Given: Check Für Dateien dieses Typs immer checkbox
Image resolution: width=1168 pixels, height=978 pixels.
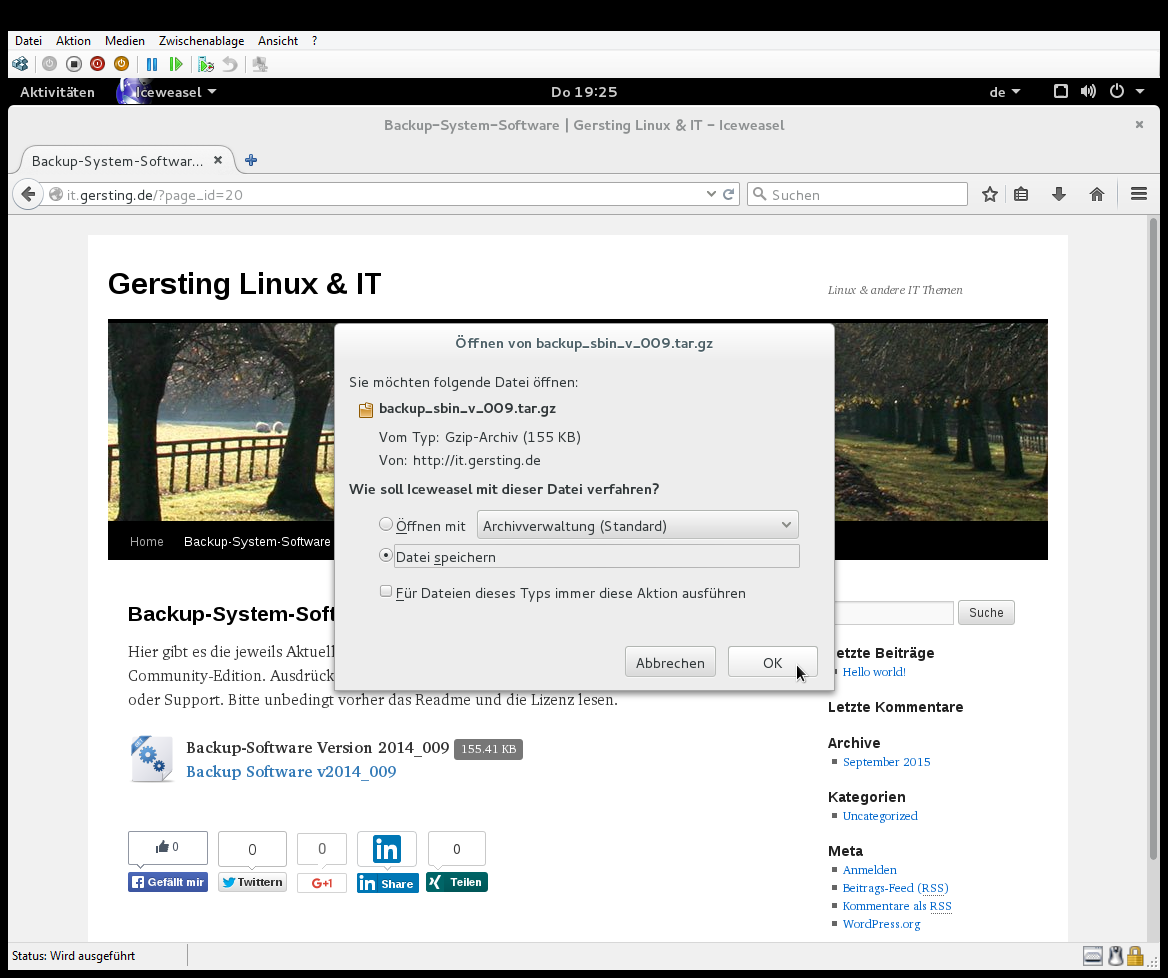Looking at the screenshot, I should [x=386, y=591].
